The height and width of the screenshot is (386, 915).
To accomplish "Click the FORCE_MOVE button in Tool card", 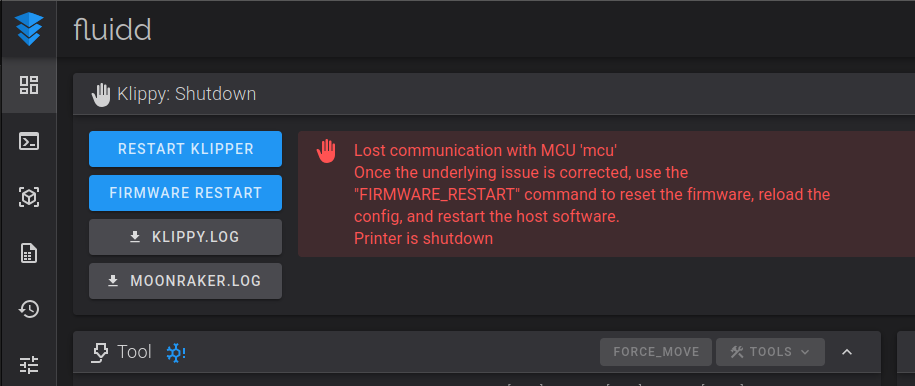I will tap(656, 352).
